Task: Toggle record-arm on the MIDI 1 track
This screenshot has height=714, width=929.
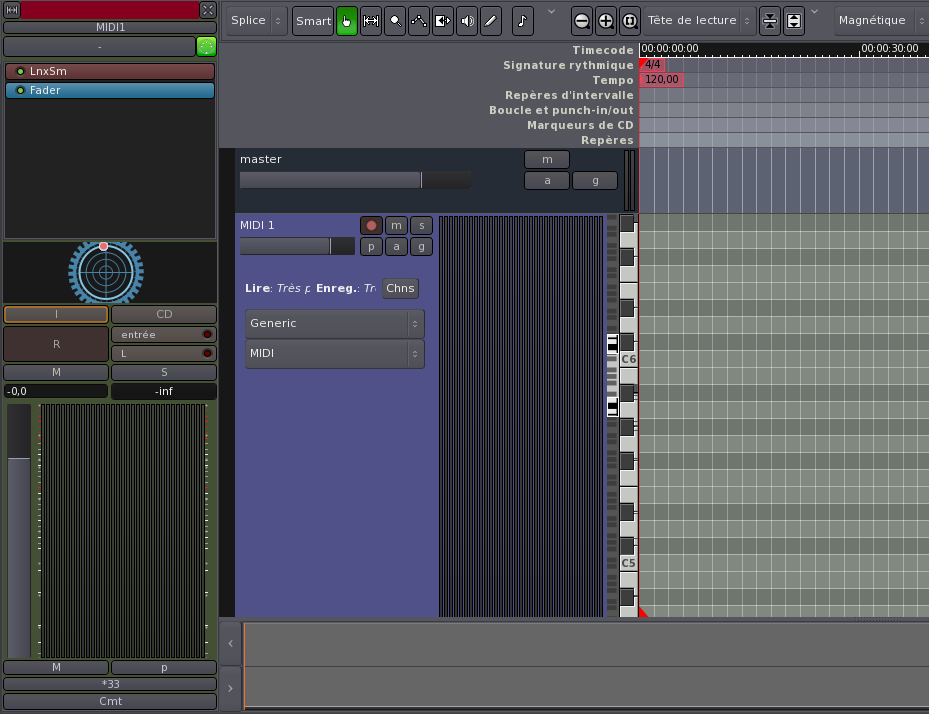Action: point(371,226)
